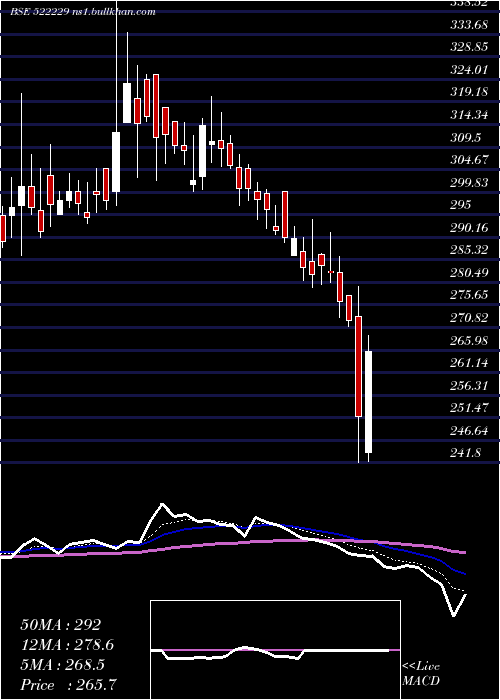Click the 295 price axis label

click(460, 205)
